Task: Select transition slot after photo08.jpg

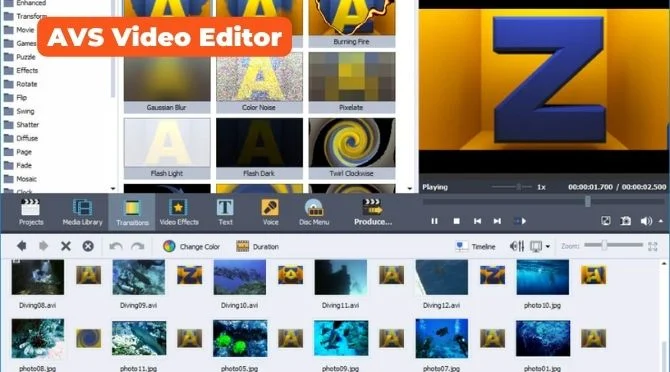Action: tap(88, 338)
